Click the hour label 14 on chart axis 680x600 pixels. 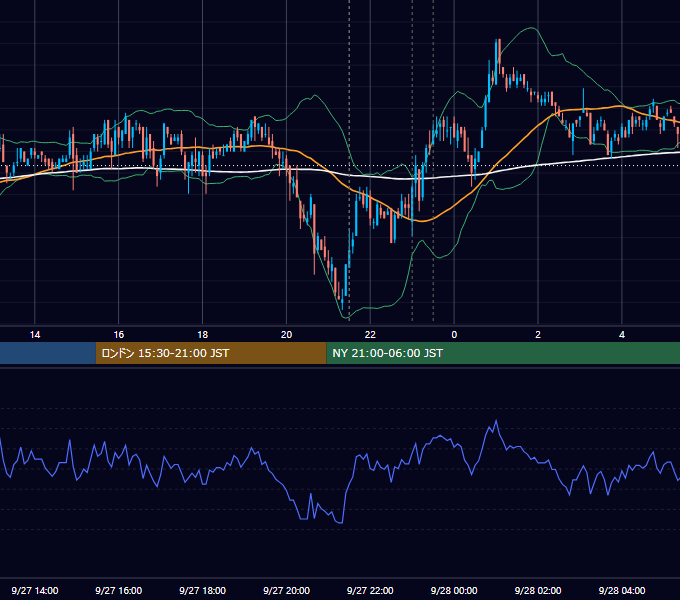(x=35, y=335)
